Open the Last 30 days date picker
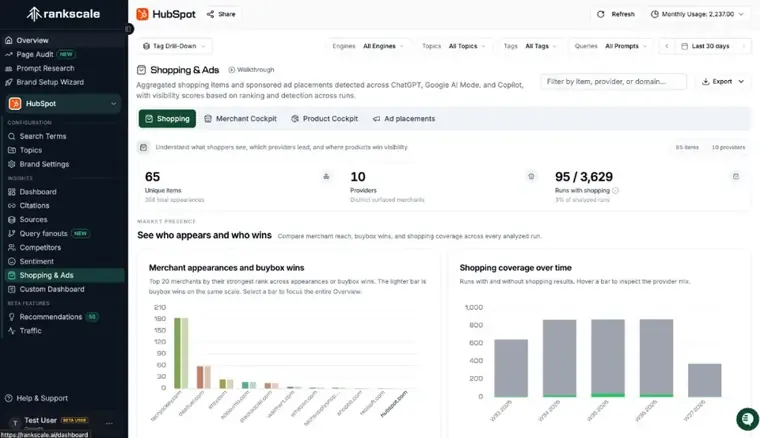The height and width of the screenshot is (438, 760). (x=705, y=46)
